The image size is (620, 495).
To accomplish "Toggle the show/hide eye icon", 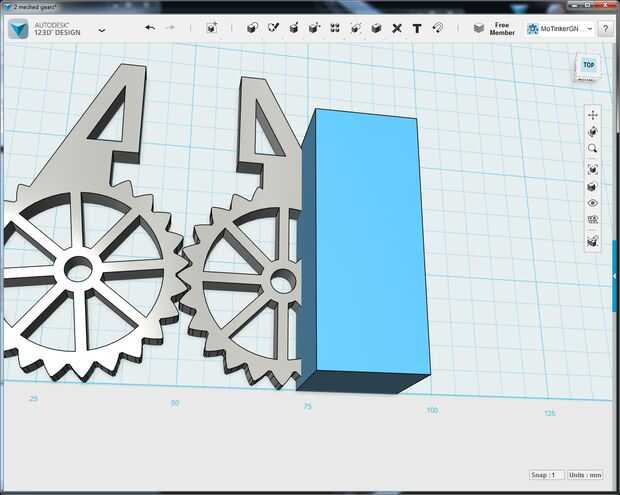I will (x=593, y=203).
